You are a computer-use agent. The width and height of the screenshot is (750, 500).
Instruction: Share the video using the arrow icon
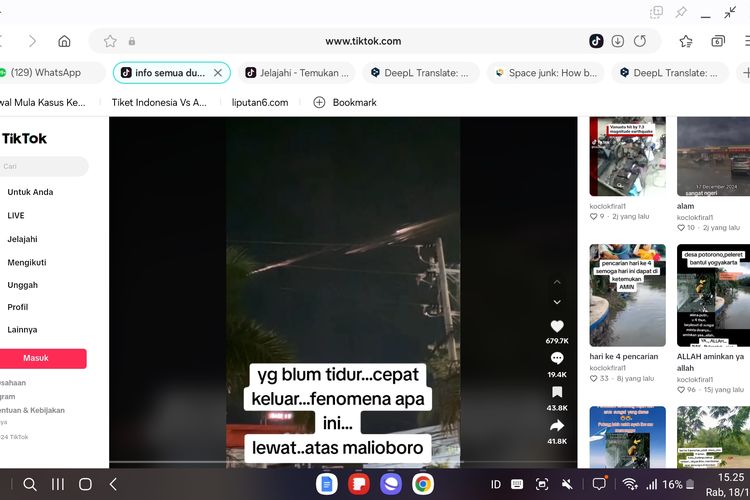[x=557, y=425]
